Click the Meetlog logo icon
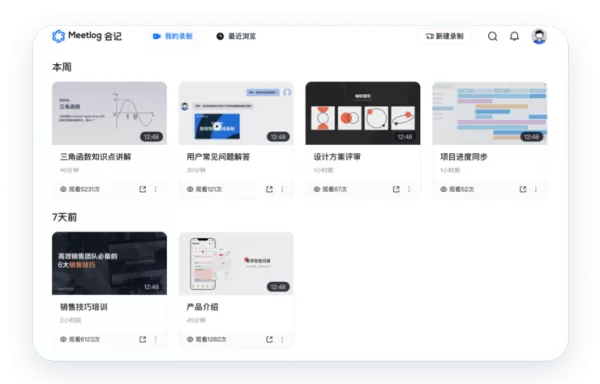The height and width of the screenshot is (384, 600). pyautogui.click(x=59, y=36)
